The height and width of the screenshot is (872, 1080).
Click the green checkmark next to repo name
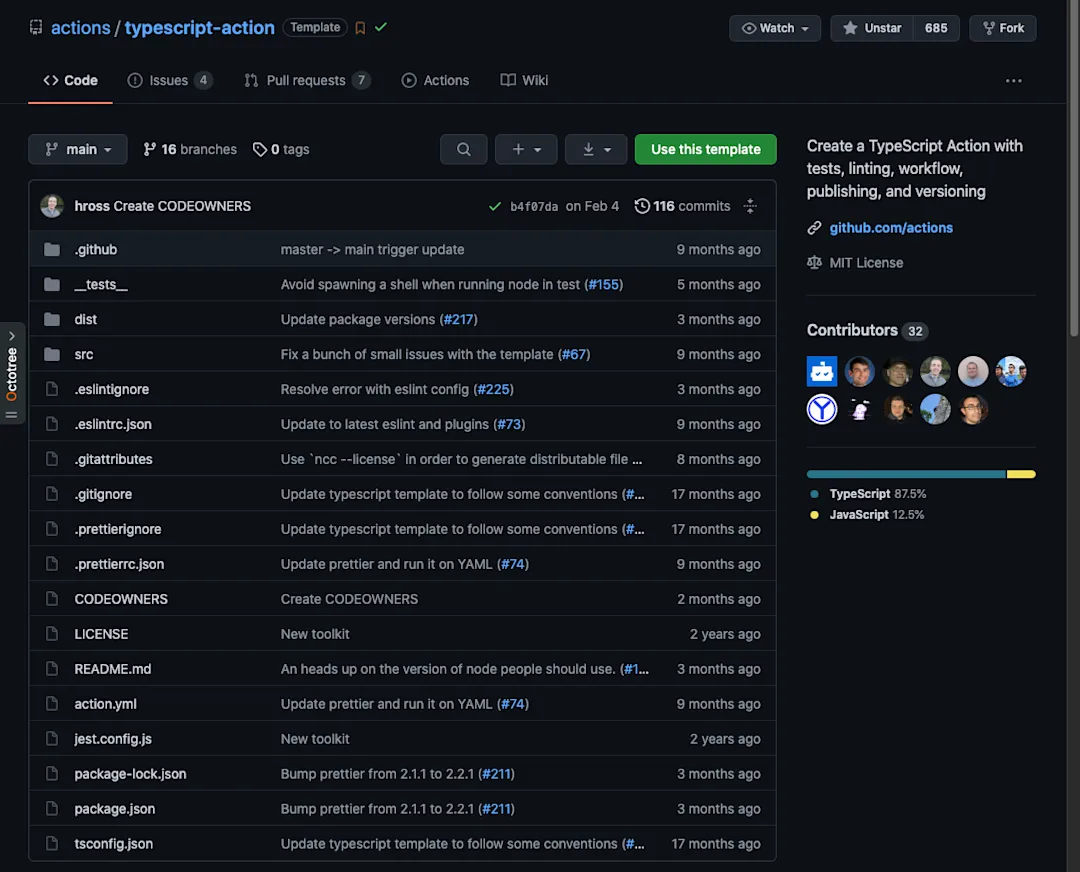tap(378, 28)
